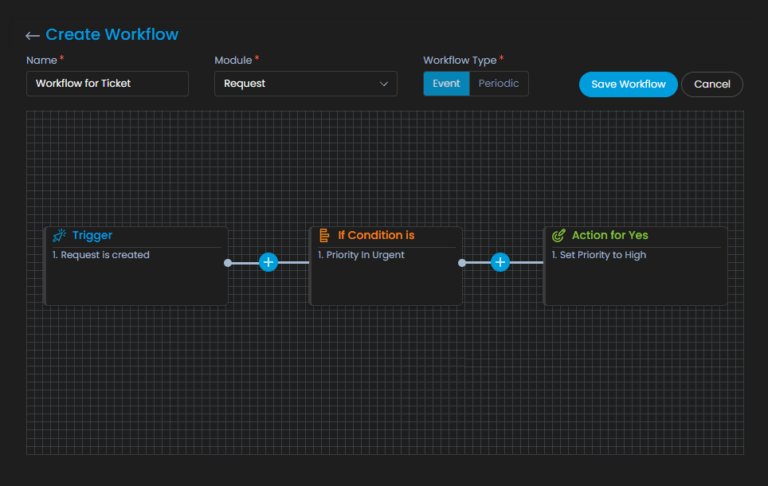
Task: Select the Trigger node title
Action: [x=92, y=236]
